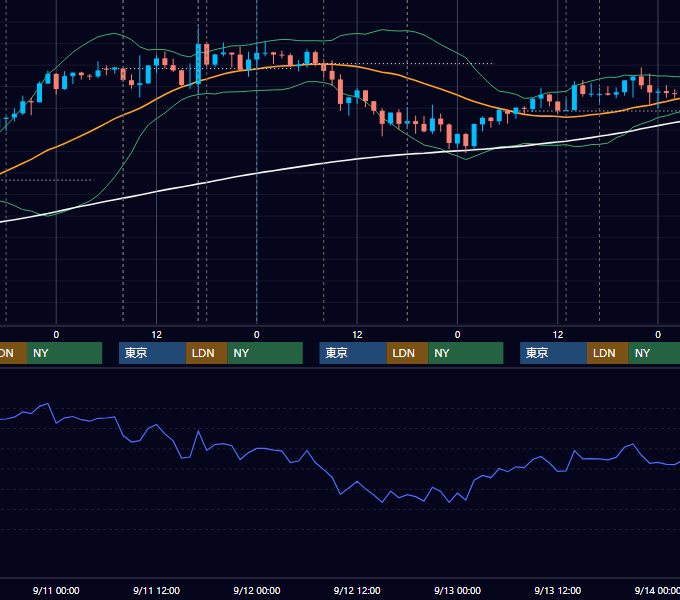The image size is (680, 600).
Task: Click the 9/13 00:00 date label
Action: [x=458, y=590]
